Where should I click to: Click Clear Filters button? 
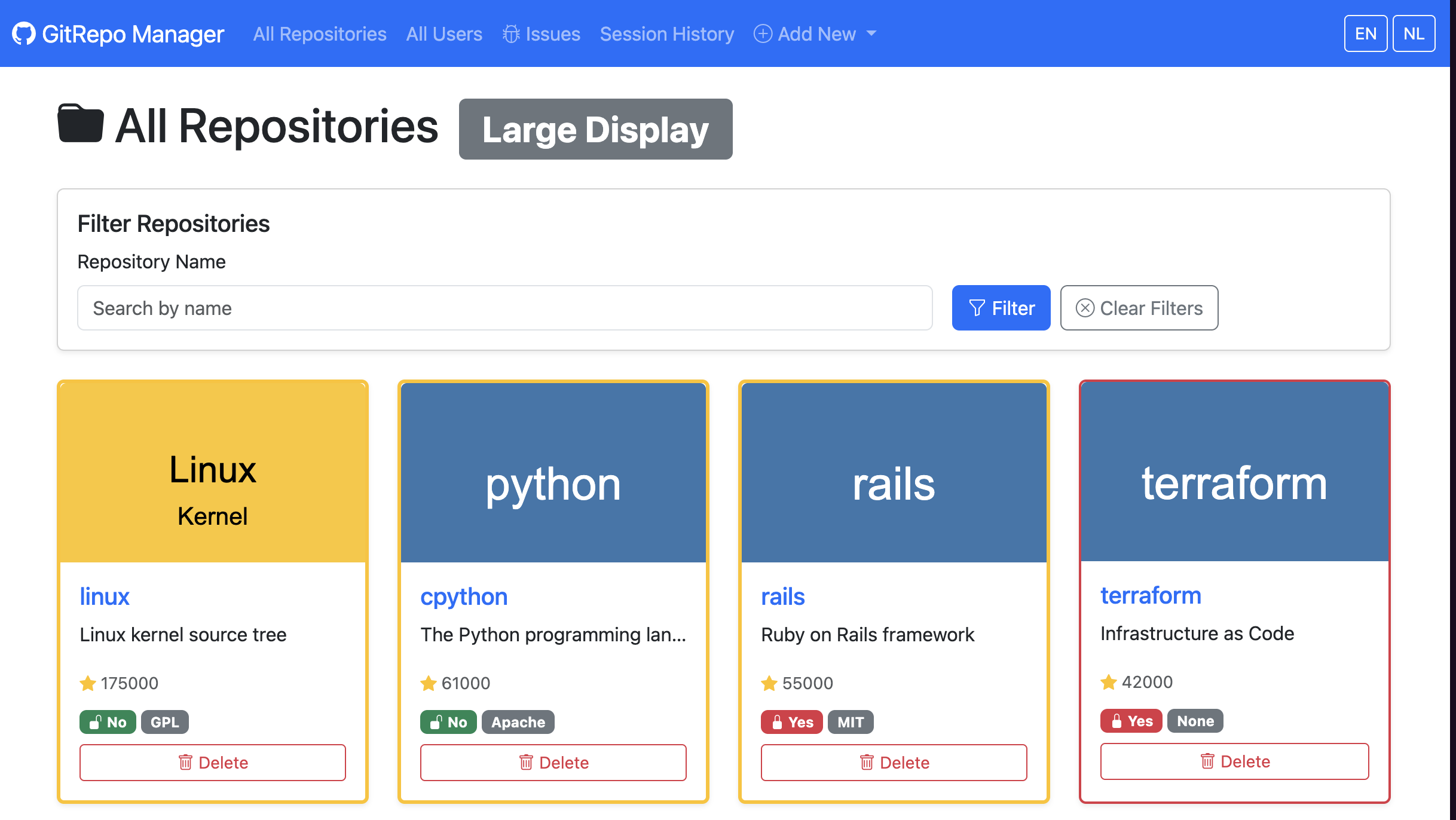(x=1139, y=308)
